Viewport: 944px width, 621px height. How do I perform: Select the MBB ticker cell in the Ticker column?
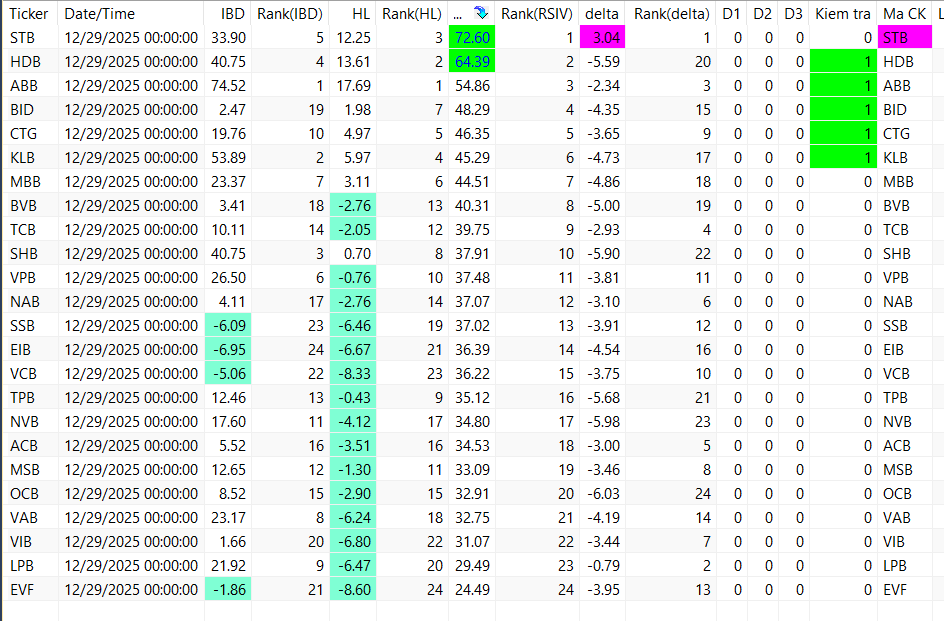30,181
